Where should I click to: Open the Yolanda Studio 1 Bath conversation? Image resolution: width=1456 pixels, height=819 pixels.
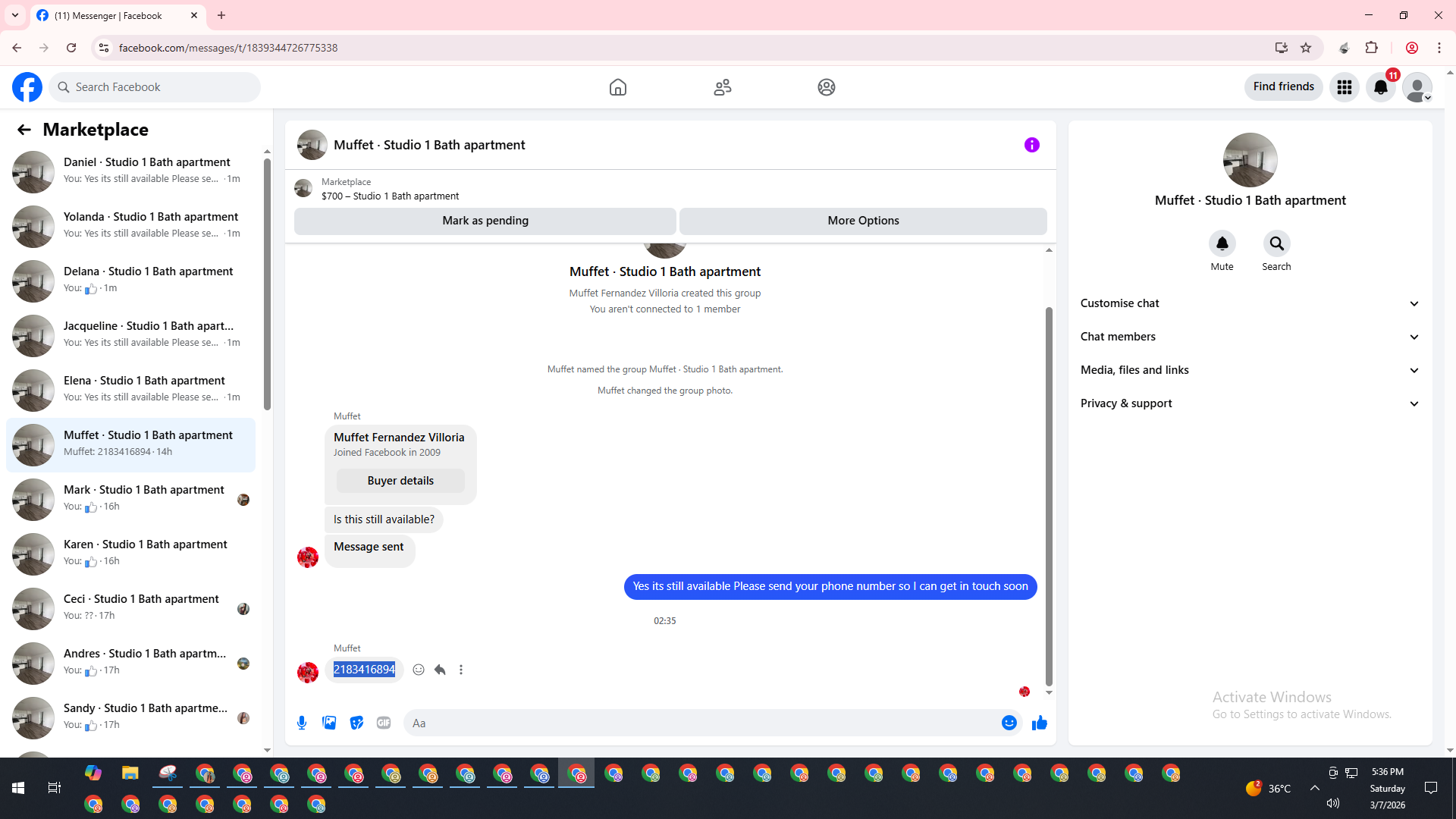point(130,227)
